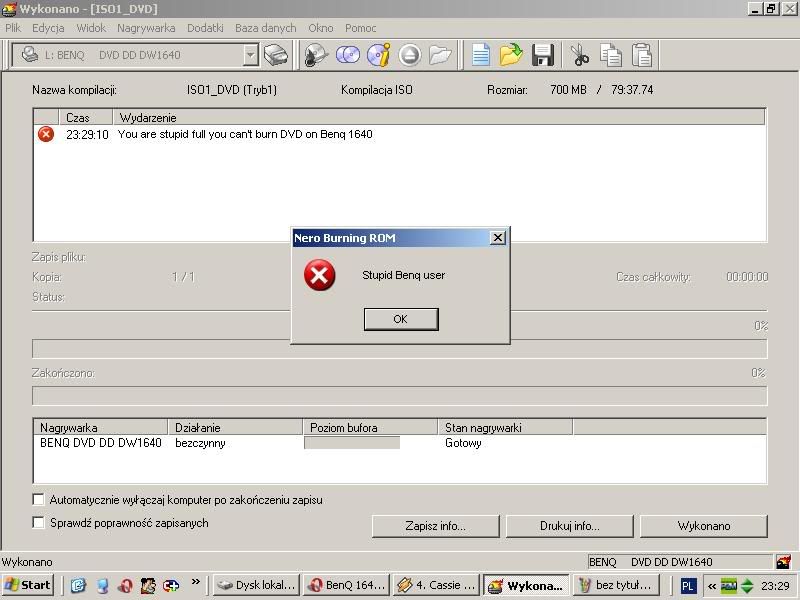Screen dimensions: 800x600
Task: Click the eject disc icon
Action: [409, 55]
